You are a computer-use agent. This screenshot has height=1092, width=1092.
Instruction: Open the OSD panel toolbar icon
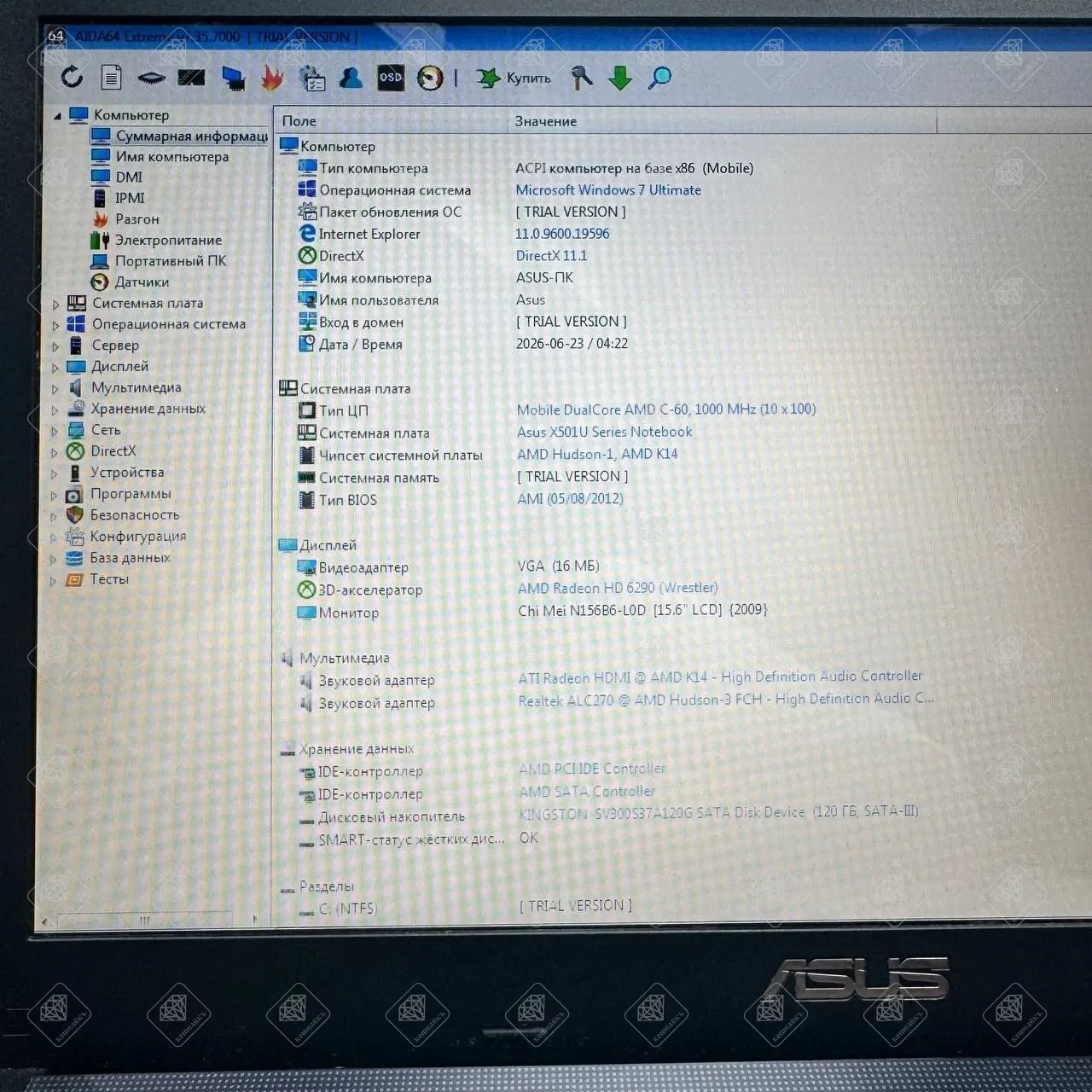(391, 78)
